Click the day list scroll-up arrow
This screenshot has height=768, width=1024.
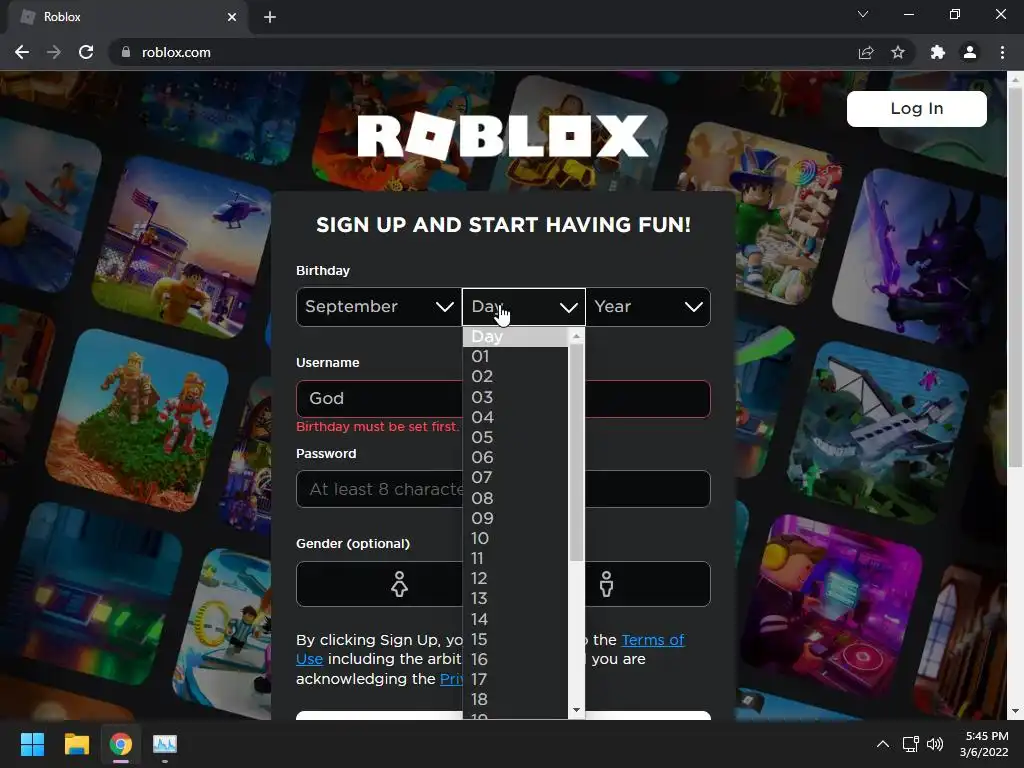point(576,336)
